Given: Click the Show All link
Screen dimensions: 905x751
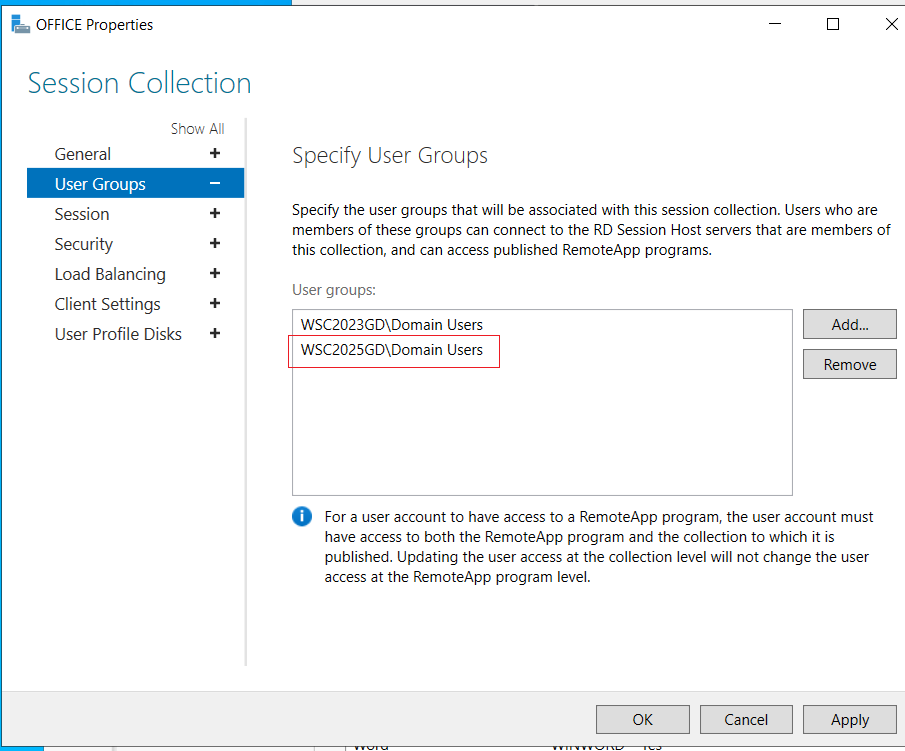Looking at the screenshot, I should point(197,129).
